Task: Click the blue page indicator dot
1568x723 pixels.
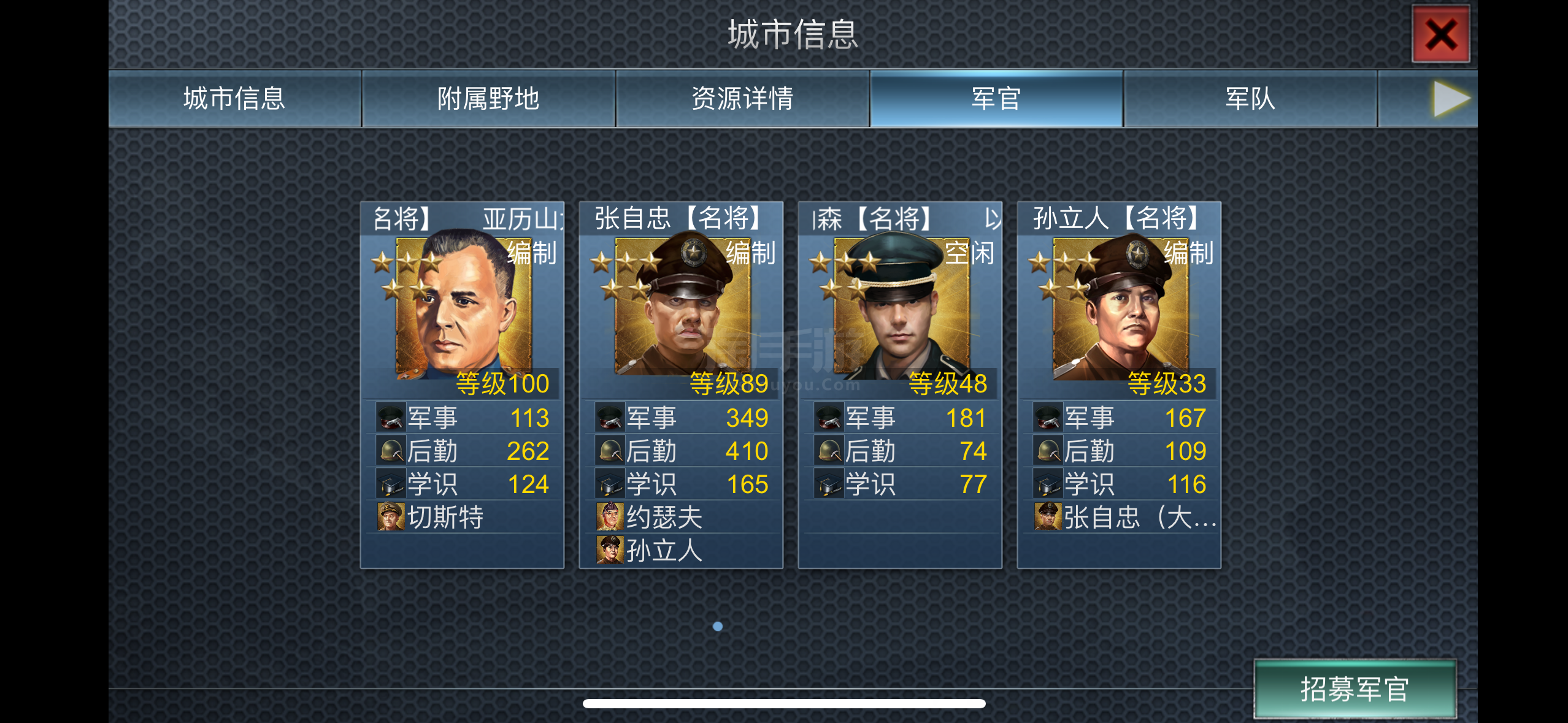Action: [718, 626]
